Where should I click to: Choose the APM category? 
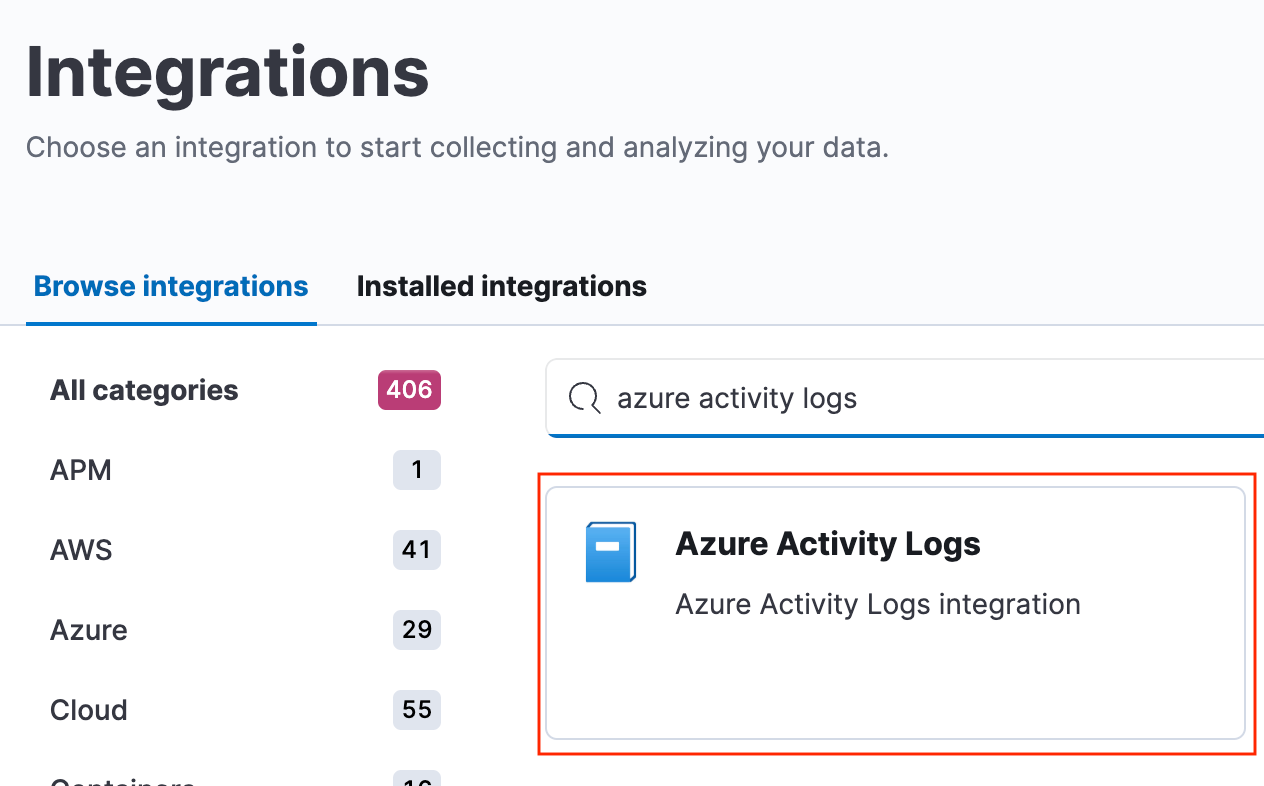(80, 470)
